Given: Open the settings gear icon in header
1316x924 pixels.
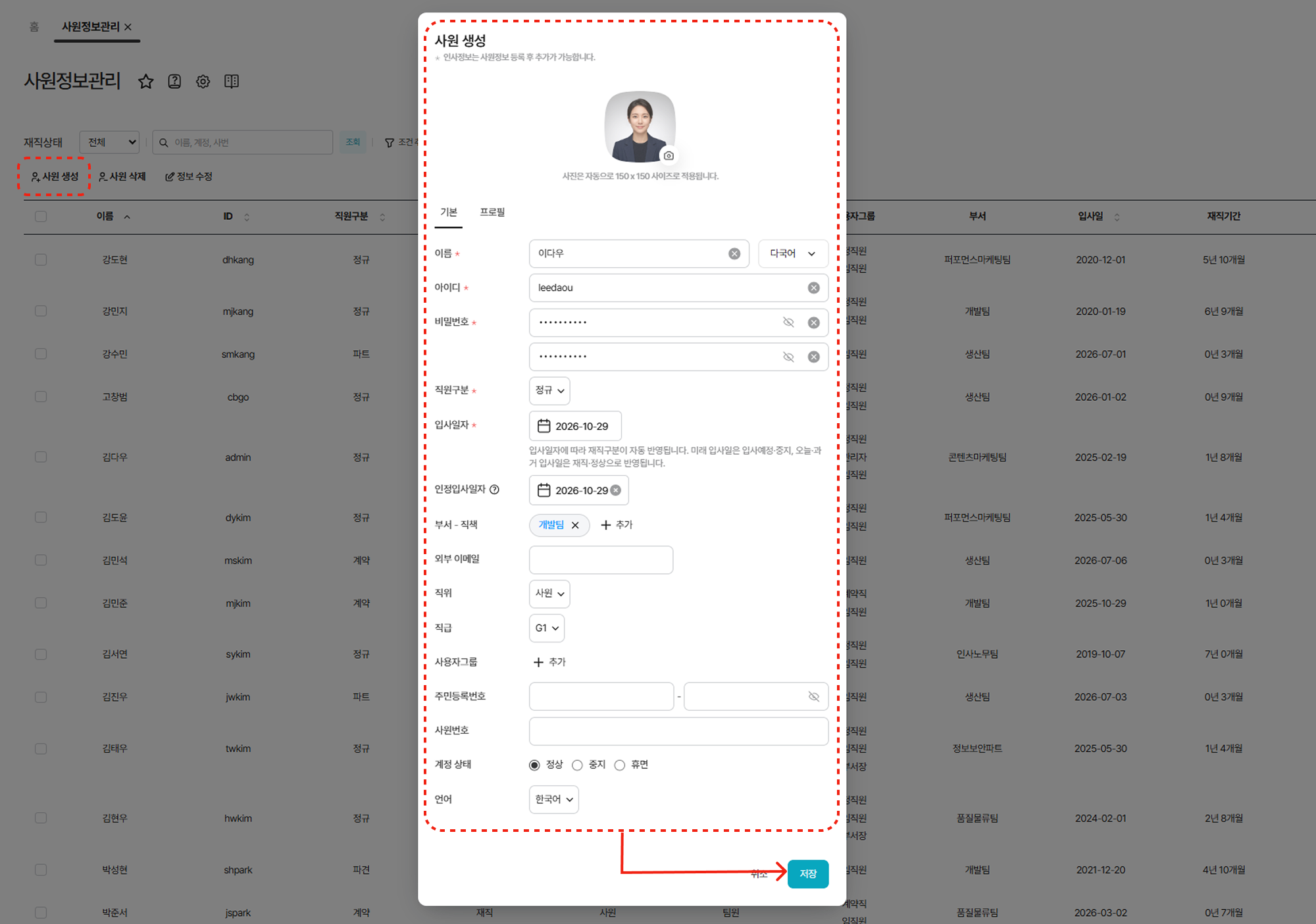Looking at the screenshot, I should coord(203,82).
